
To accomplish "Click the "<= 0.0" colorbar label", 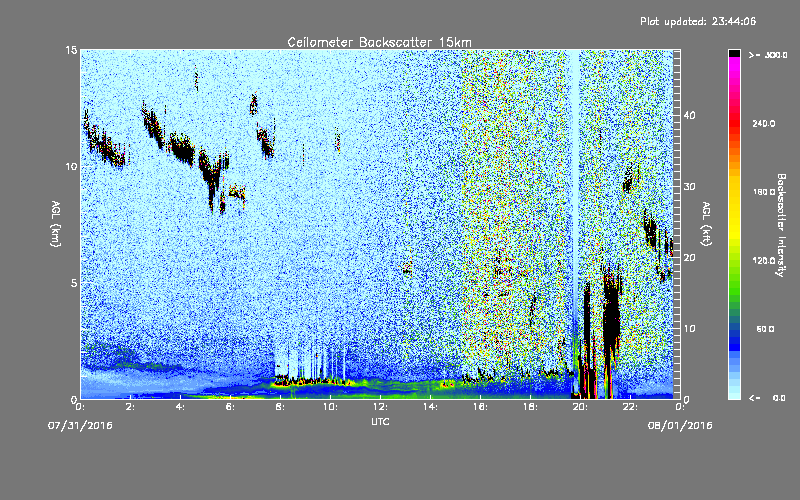I will coord(767,398).
